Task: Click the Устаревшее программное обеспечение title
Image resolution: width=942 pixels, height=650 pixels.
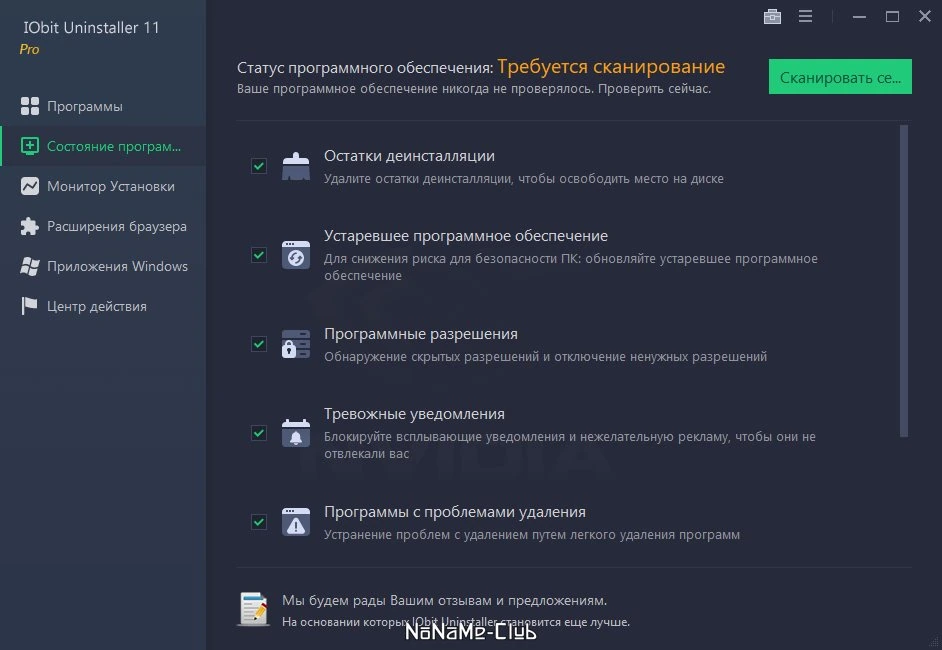Action: coord(466,236)
